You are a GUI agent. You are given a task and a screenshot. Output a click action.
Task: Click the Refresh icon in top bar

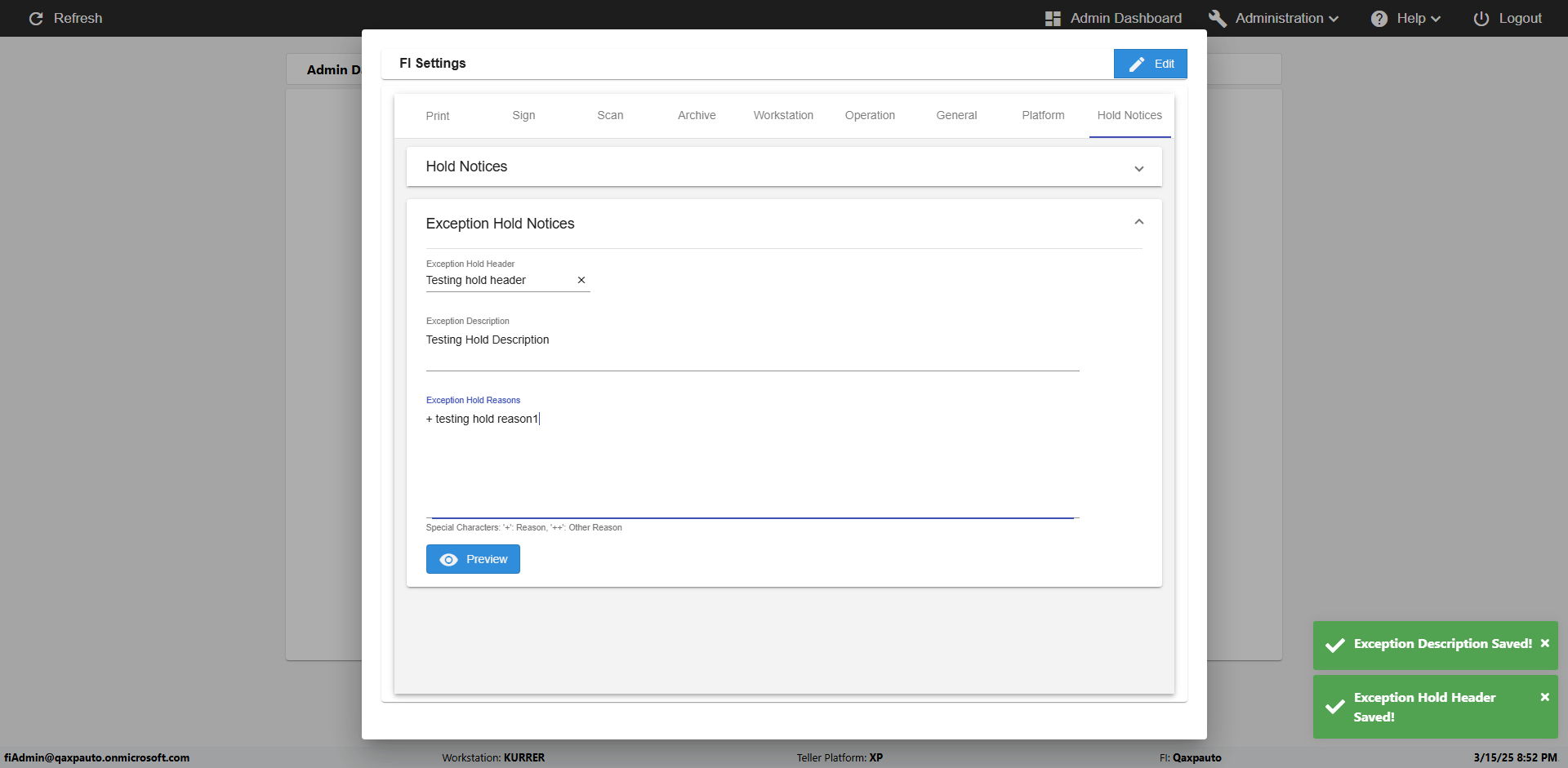click(x=36, y=19)
